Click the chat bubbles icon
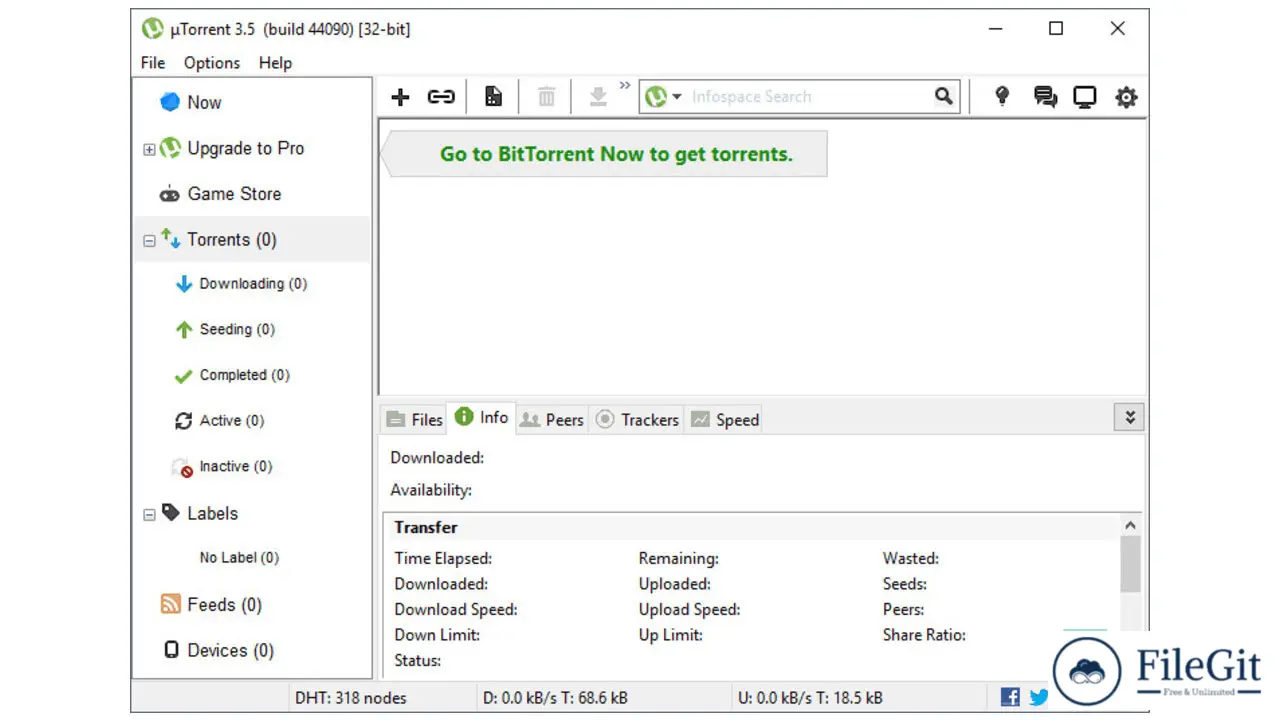Viewport: 1280px width, 720px height. (1045, 97)
